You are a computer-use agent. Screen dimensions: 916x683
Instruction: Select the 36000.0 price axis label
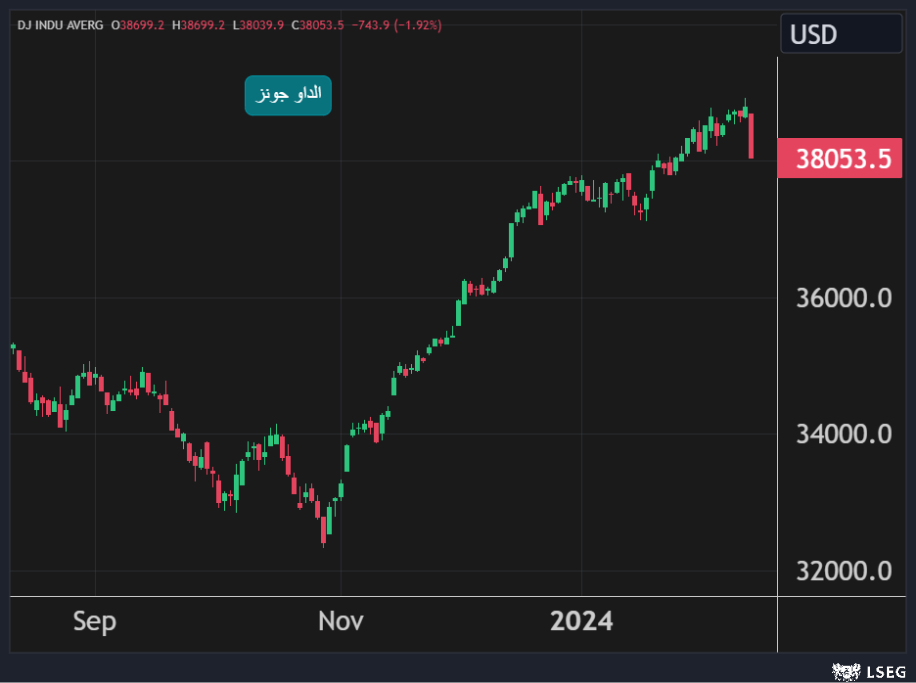844,298
